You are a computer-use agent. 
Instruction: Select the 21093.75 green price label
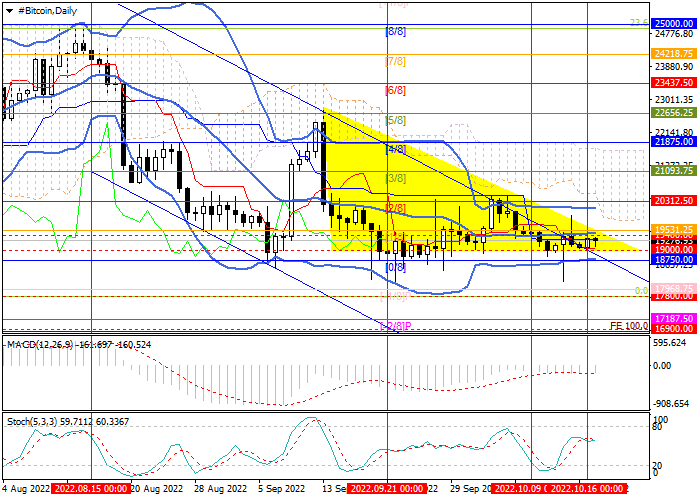tap(674, 171)
